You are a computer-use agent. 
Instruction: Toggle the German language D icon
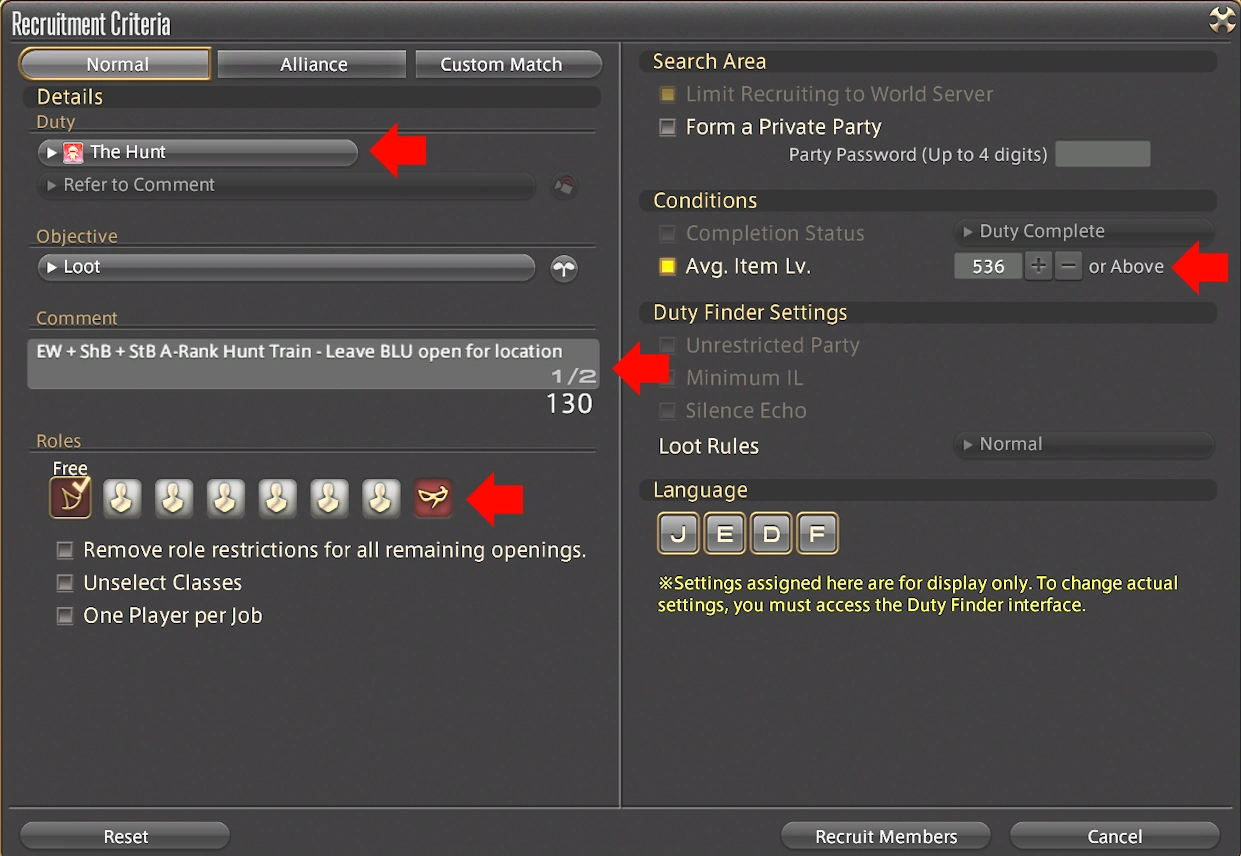(x=770, y=534)
